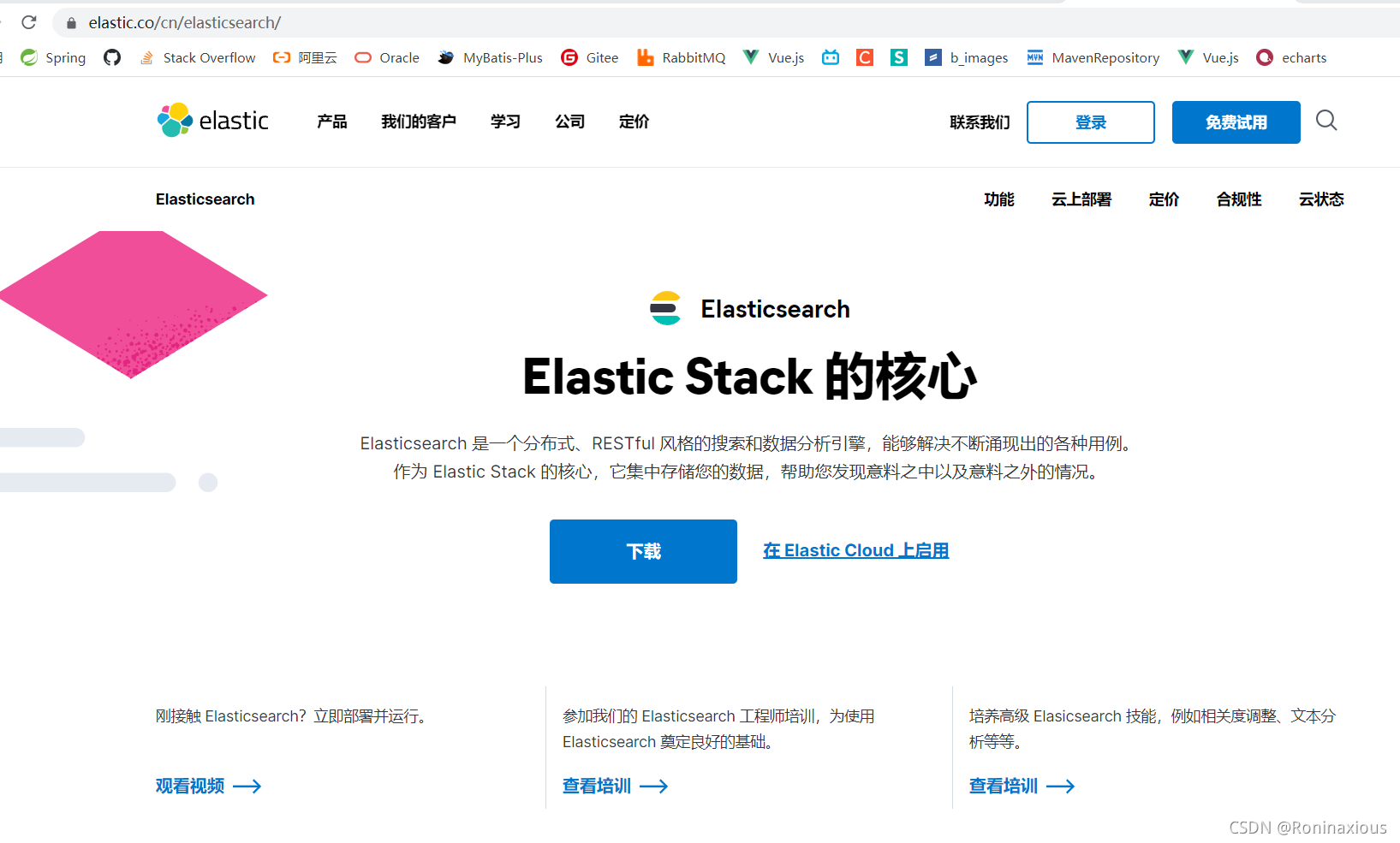Open the 学习 navigation menu
Screen dimensions: 1400x843
point(505,122)
